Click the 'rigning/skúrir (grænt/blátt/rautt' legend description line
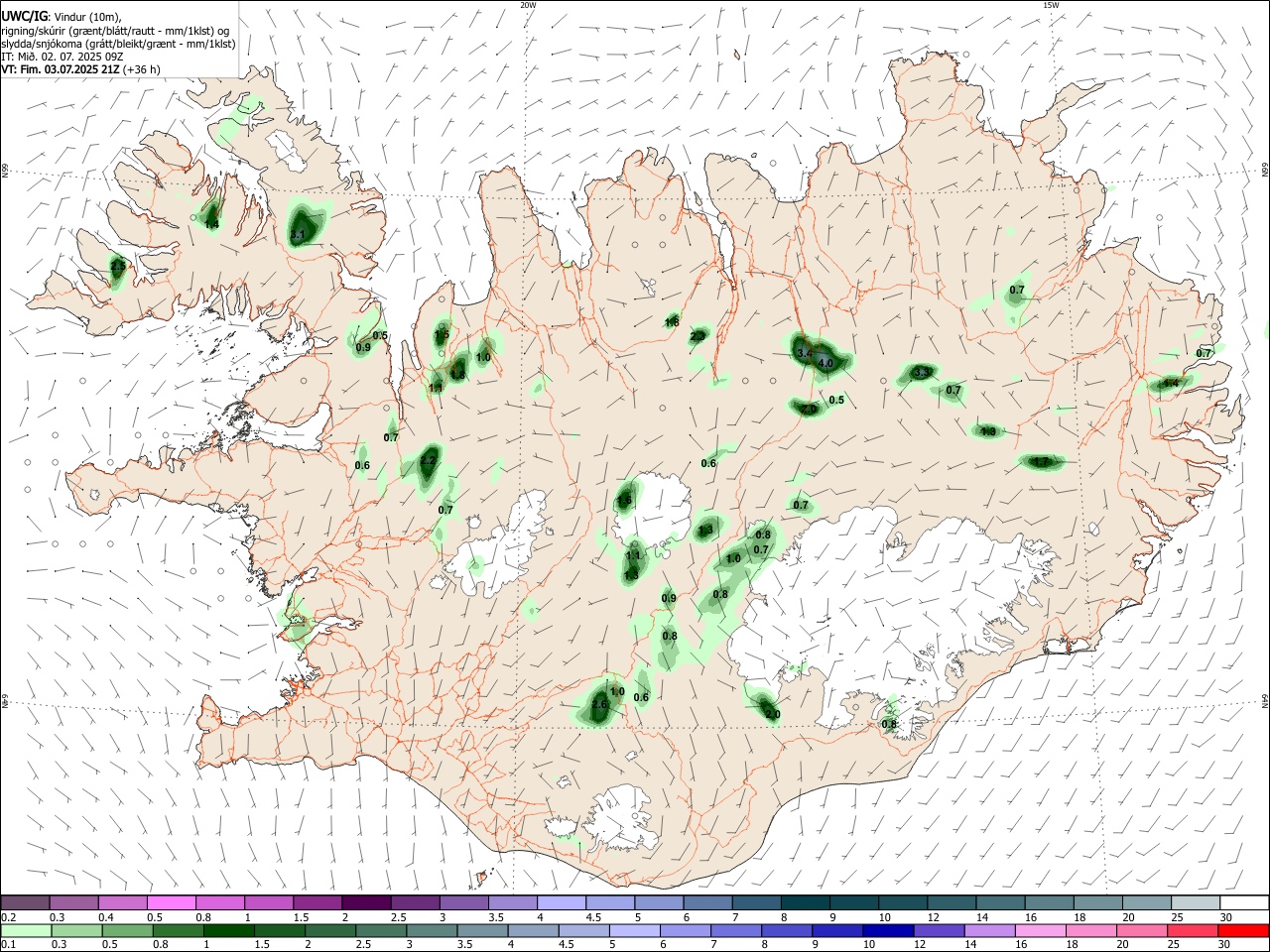1270x952 pixels. coord(115,30)
